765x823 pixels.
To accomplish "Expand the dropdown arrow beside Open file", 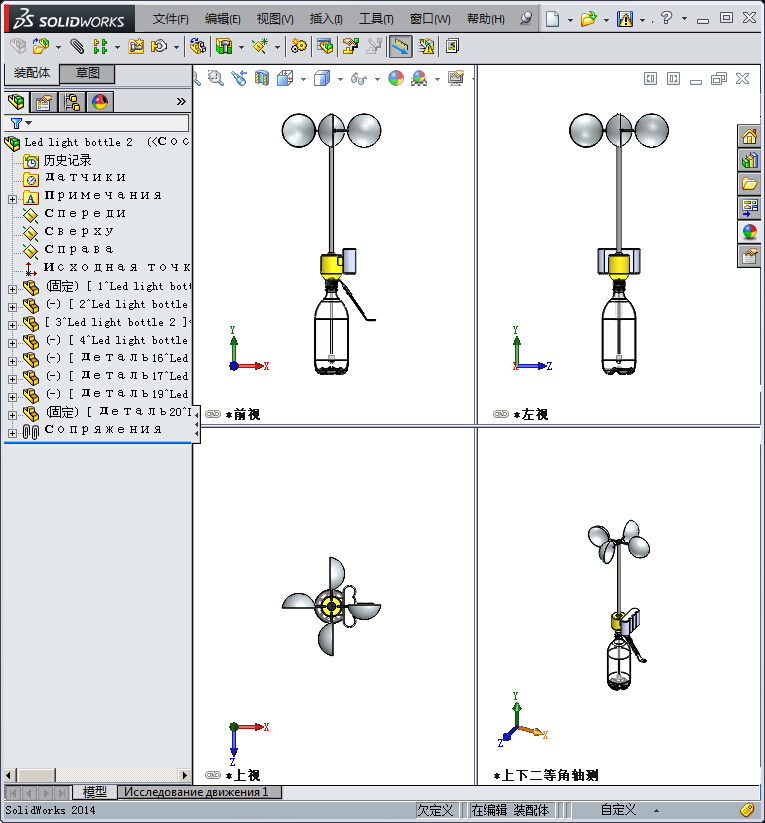I will coord(606,20).
